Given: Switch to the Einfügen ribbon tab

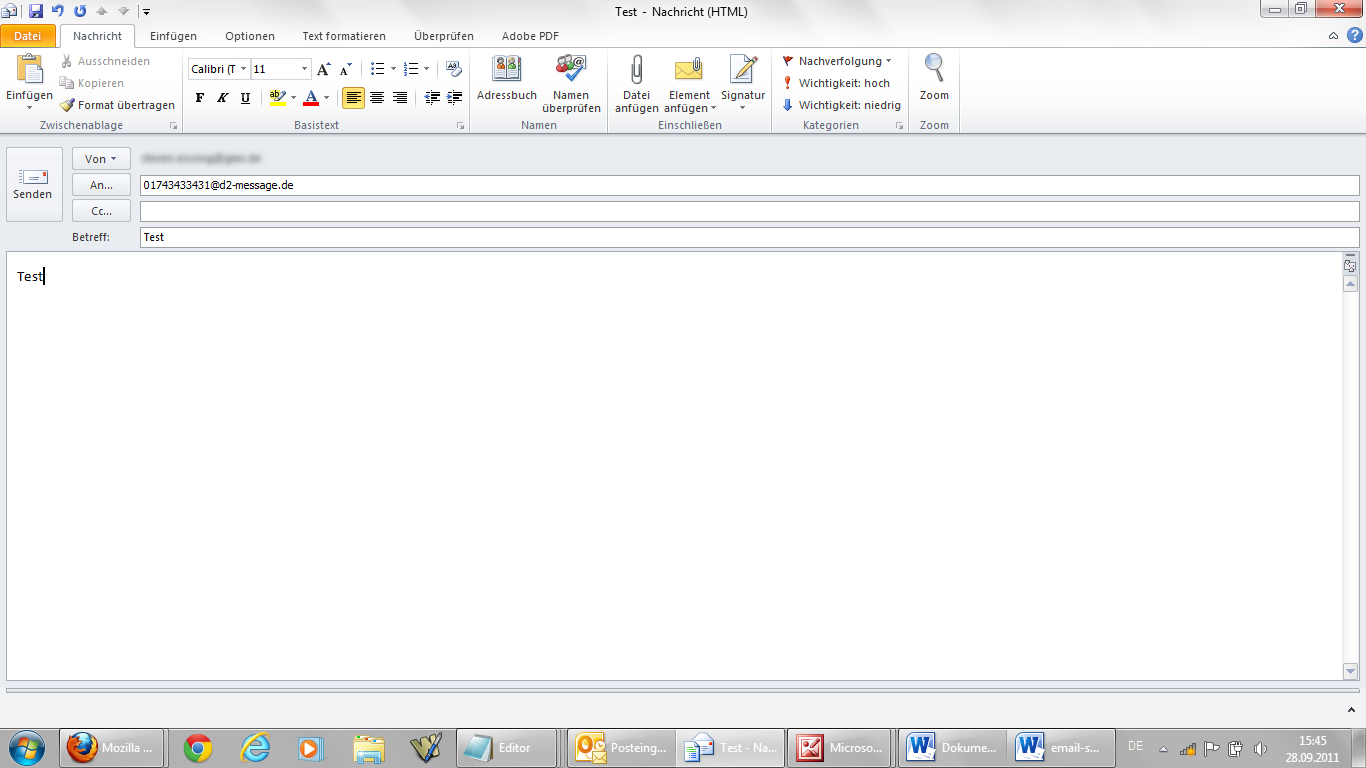Looking at the screenshot, I should point(172,35).
